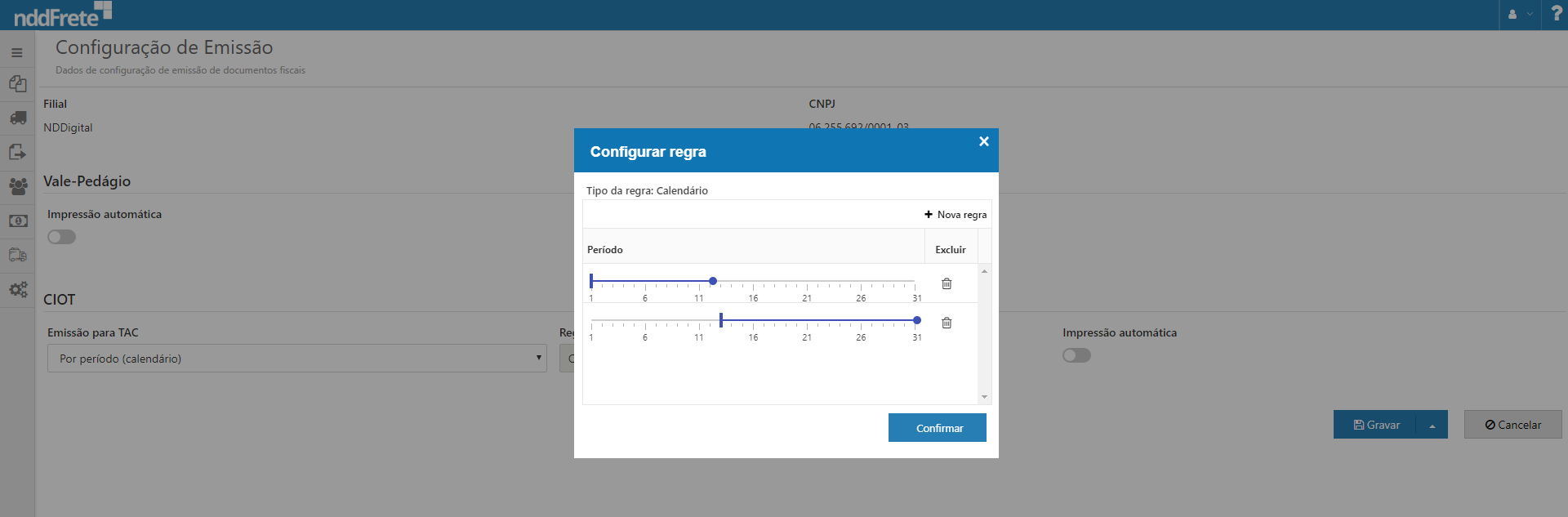The height and width of the screenshot is (517, 1568).
Task: Close the Configurar regra dialog
Action: click(x=983, y=141)
